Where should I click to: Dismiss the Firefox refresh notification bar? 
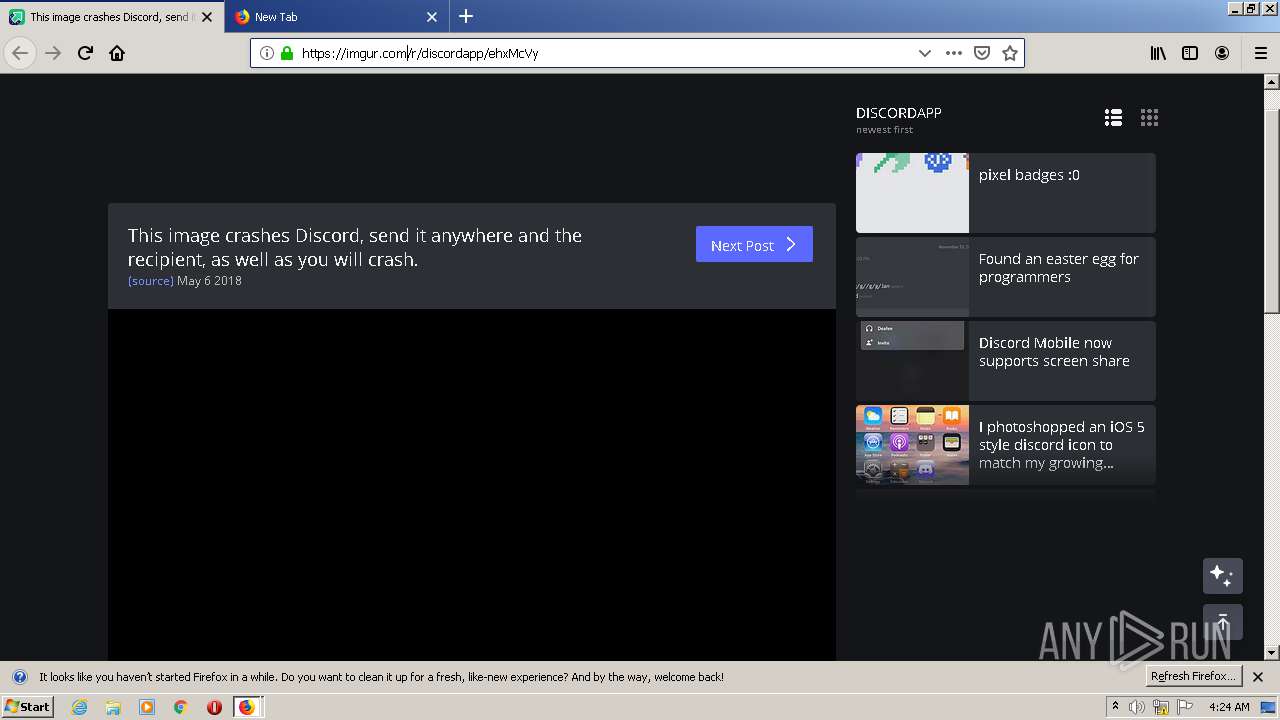(1258, 677)
